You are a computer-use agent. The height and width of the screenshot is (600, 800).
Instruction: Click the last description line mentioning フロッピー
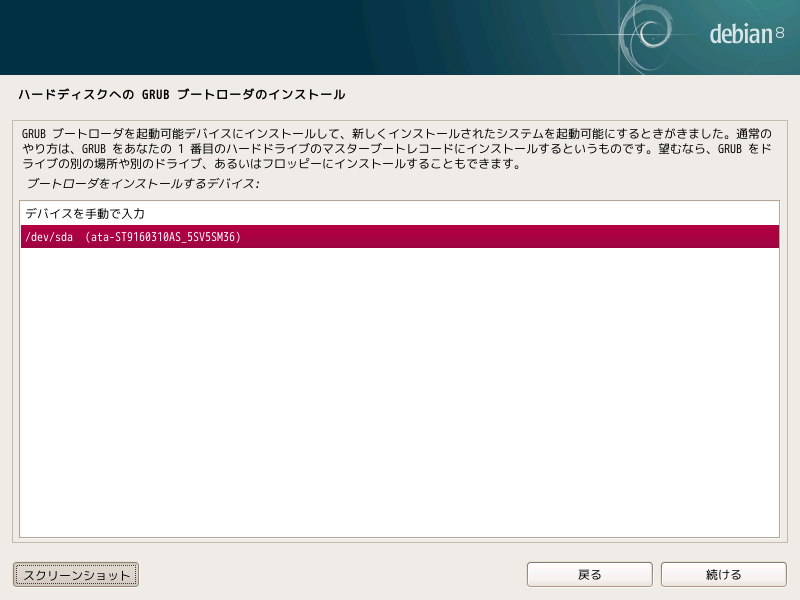point(270,163)
